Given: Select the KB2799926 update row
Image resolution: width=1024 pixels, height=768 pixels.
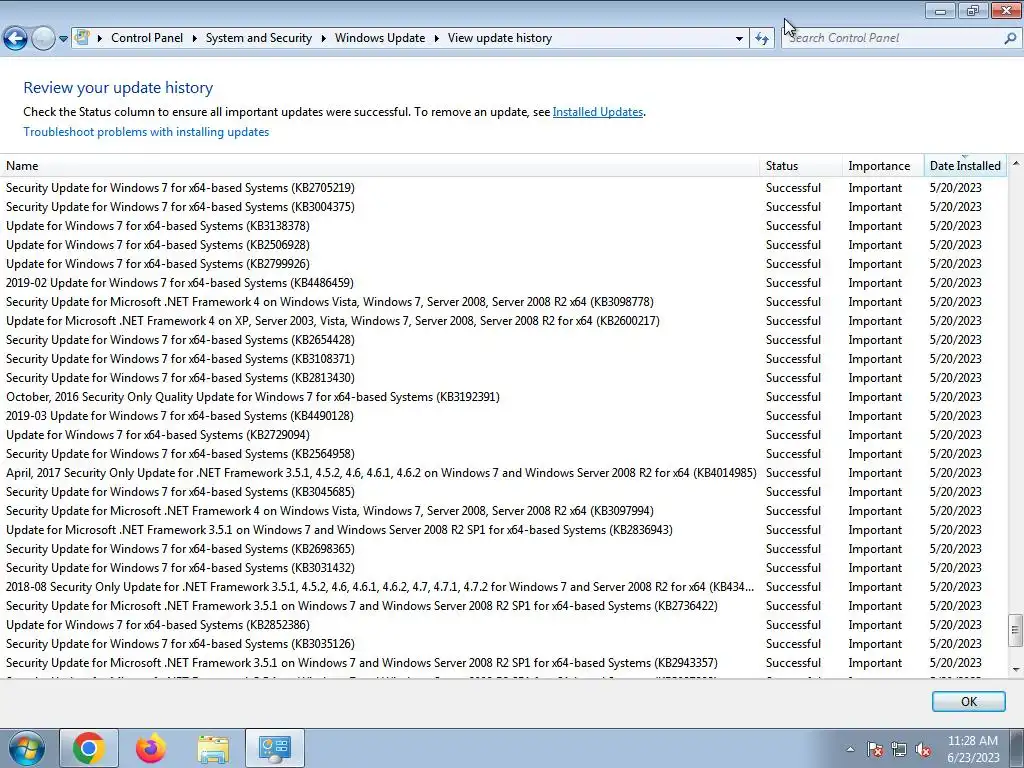Looking at the screenshot, I should pyautogui.click(x=504, y=263).
